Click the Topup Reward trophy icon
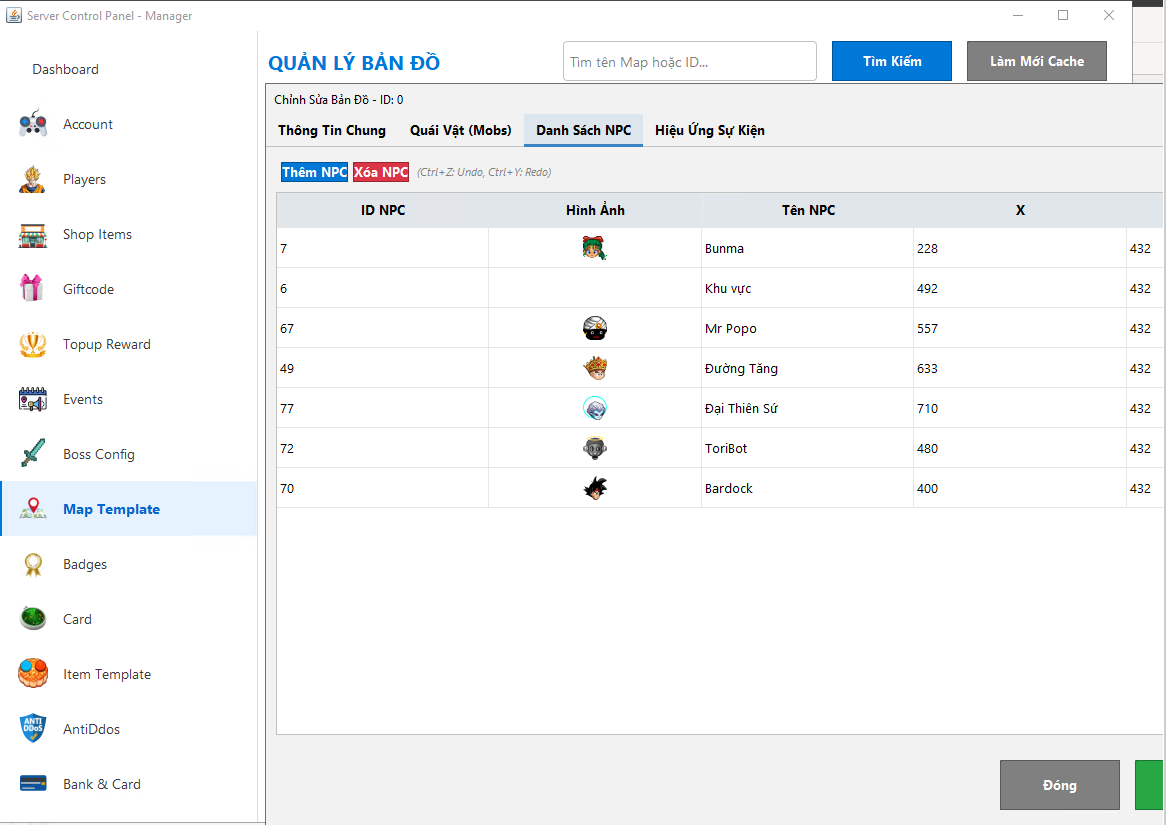The height and width of the screenshot is (825, 1166). coord(33,344)
